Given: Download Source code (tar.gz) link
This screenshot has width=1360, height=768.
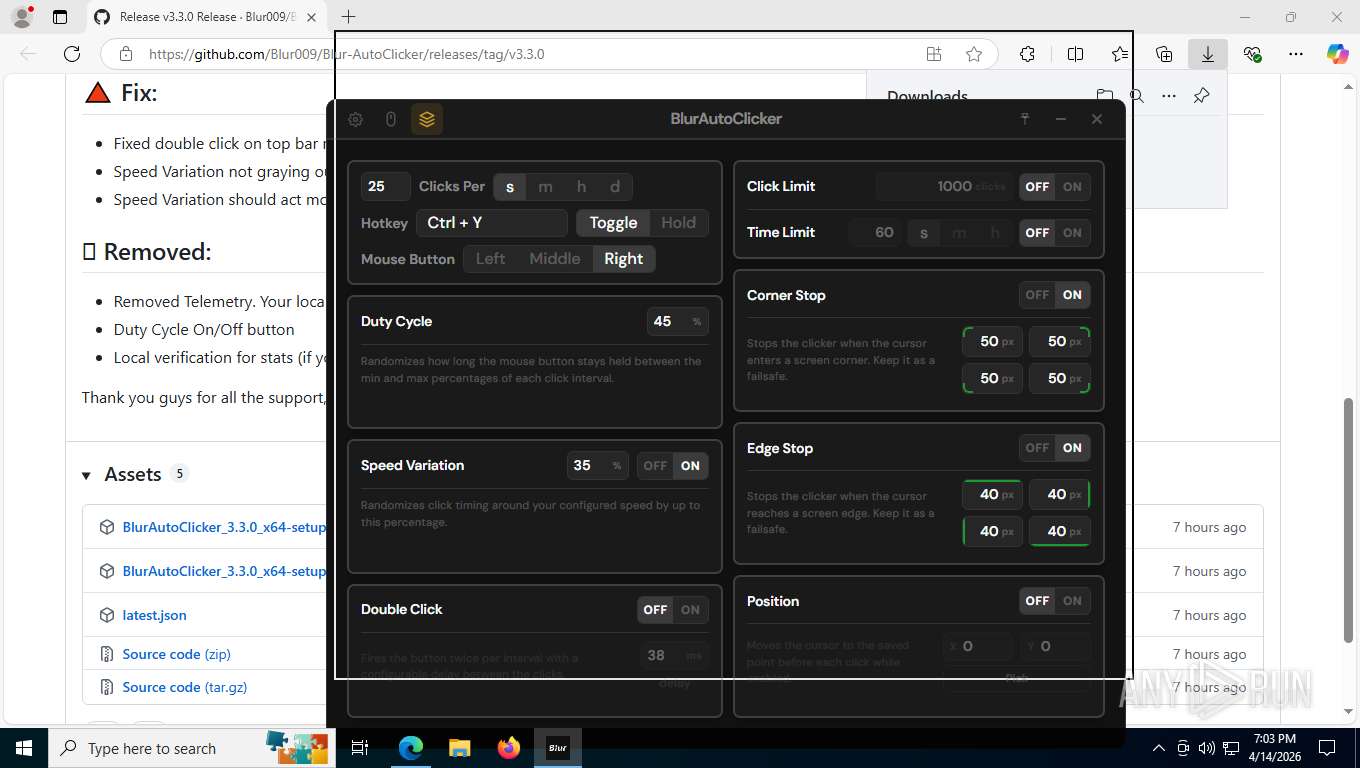Looking at the screenshot, I should (184, 687).
